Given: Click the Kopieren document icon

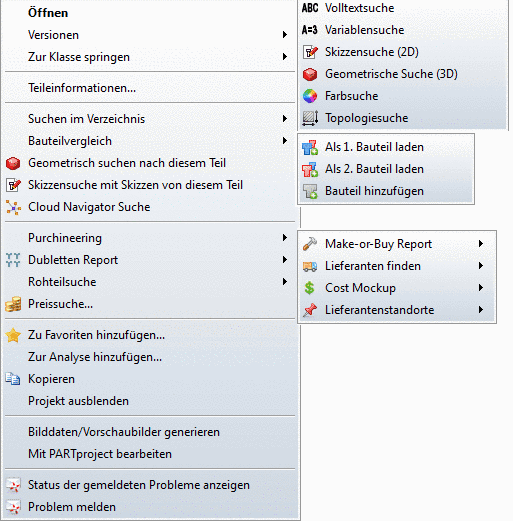Looking at the screenshot, I should (13, 379).
